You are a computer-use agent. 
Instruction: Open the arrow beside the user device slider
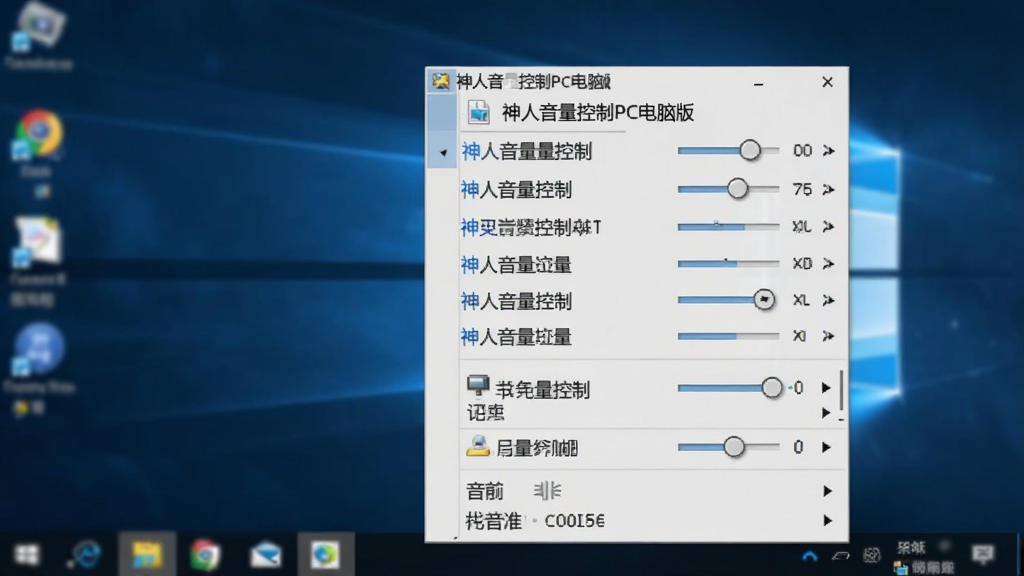[826, 447]
